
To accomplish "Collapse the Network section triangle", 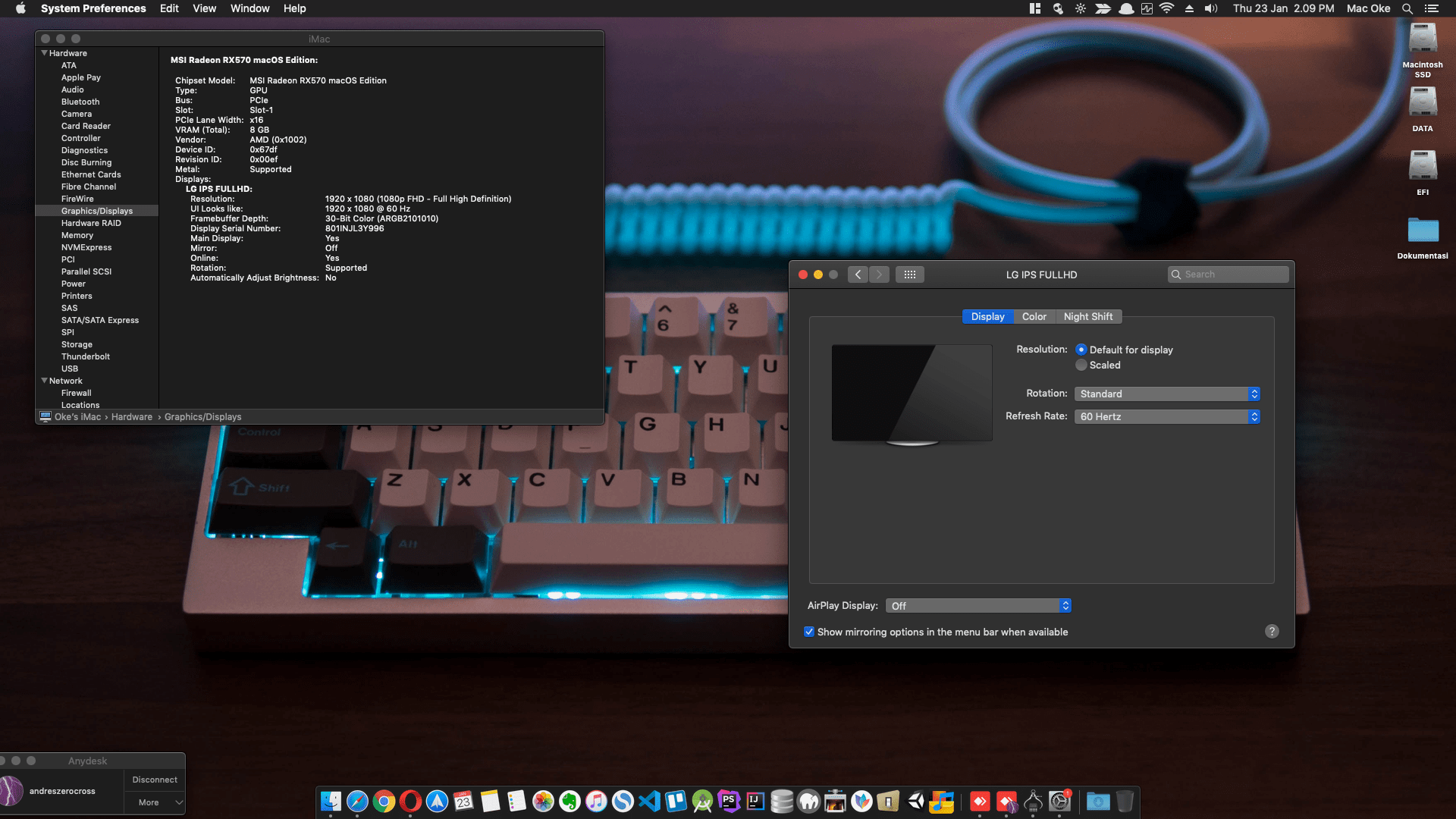I will 44,381.
